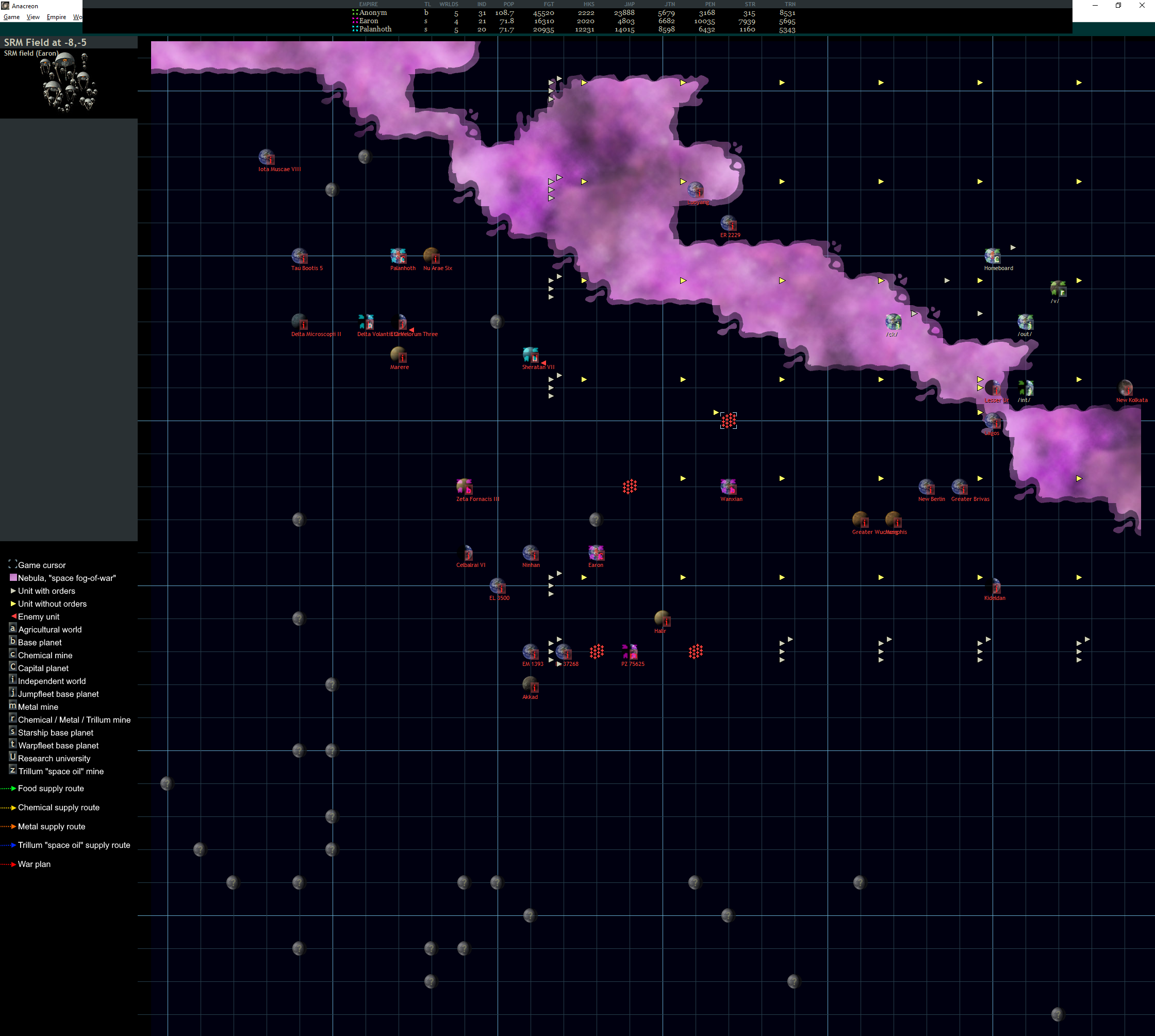Select the Homeboard capital planet
Screen dimensions: 1155x1036
tap(993, 256)
